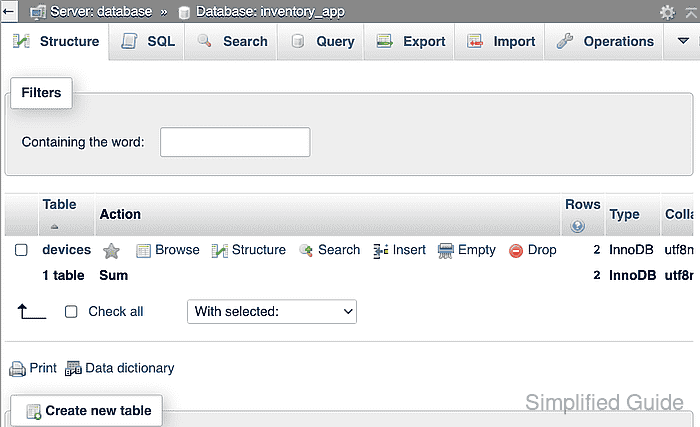Browse the devices table link
The height and width of the screenshot is (427, 700).
[x=168, y=250]
